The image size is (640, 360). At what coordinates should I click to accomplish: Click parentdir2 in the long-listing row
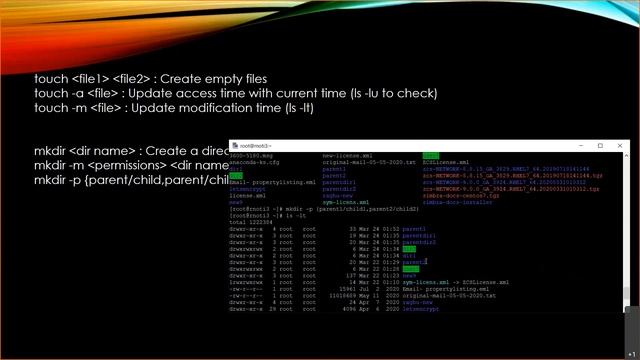click(419, 242)
